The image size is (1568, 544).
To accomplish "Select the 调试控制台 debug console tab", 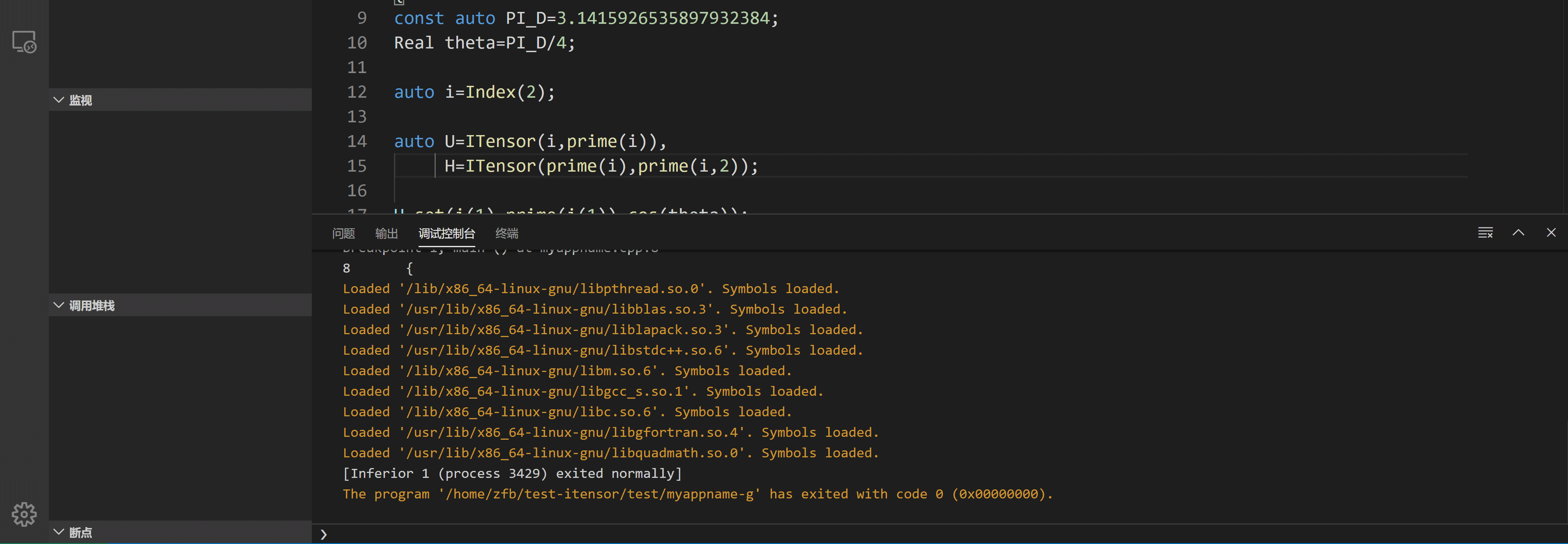I will (x=446, y=233).
